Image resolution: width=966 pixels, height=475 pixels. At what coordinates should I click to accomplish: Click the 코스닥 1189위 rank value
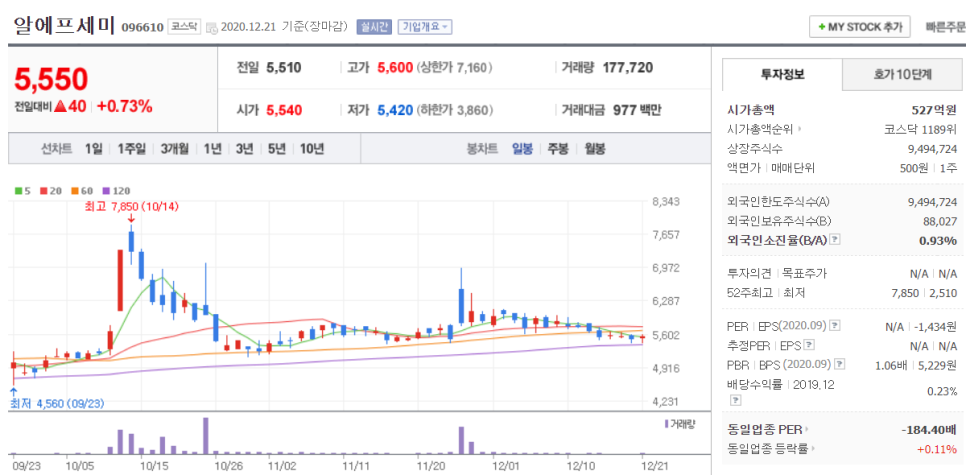[920, 129]
